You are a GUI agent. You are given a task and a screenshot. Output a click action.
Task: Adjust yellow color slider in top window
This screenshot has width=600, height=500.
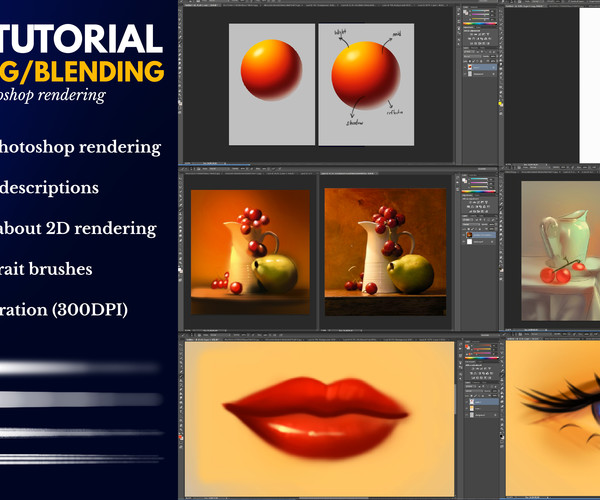click(481, 19)
